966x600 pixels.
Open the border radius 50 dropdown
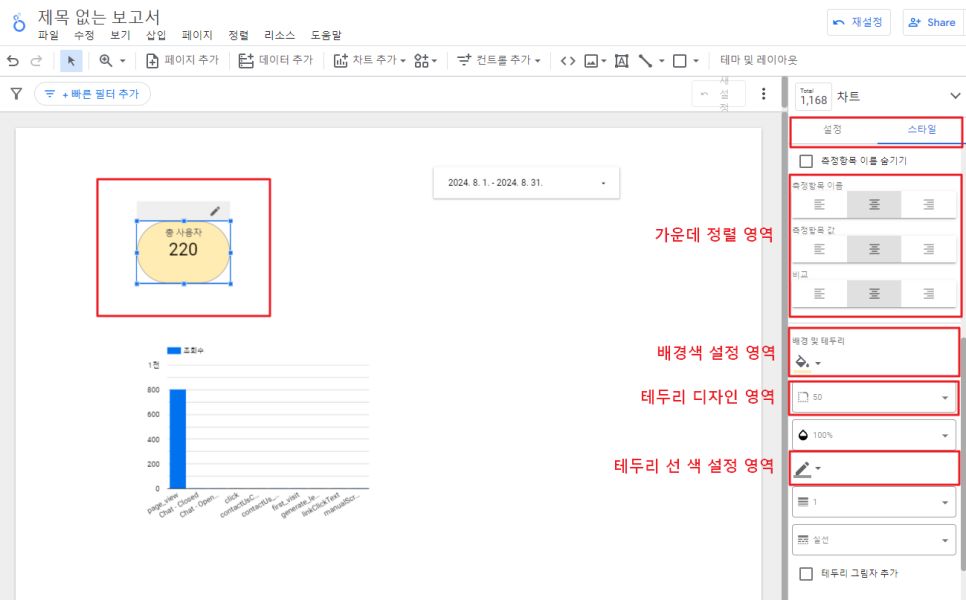pos(874,397)
